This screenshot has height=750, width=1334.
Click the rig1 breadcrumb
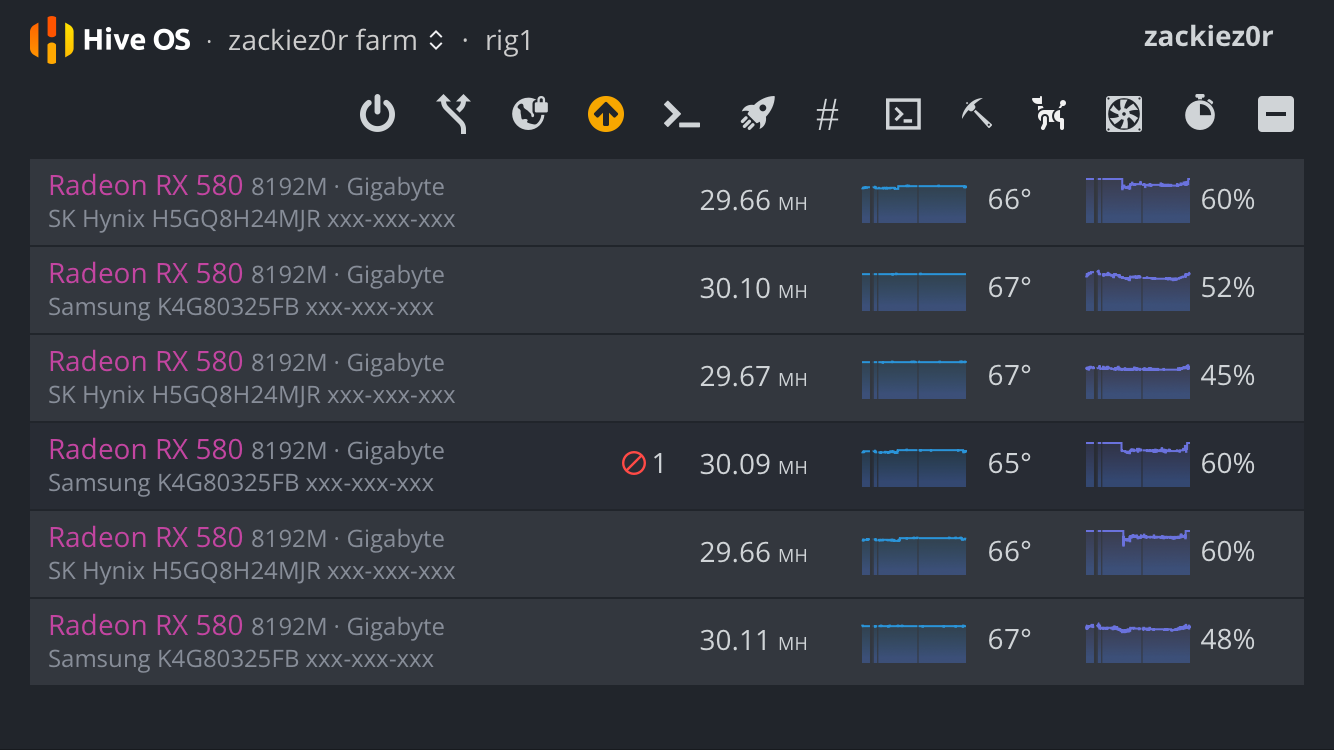509,40
